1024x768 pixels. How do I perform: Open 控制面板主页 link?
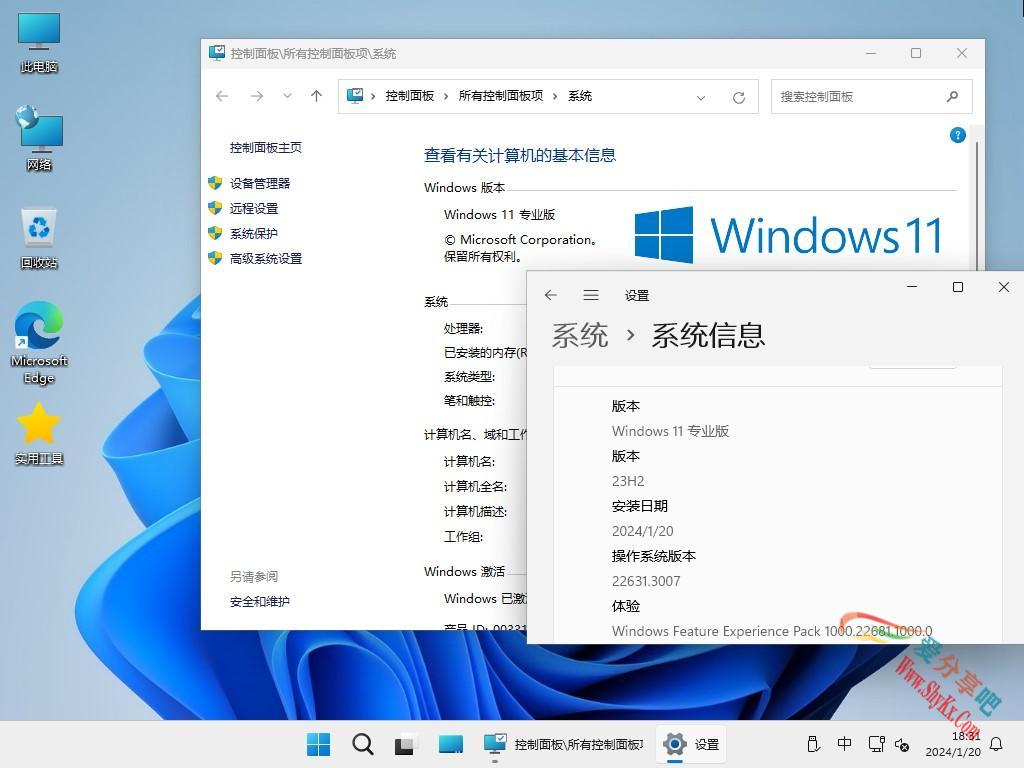coord(266,148)
